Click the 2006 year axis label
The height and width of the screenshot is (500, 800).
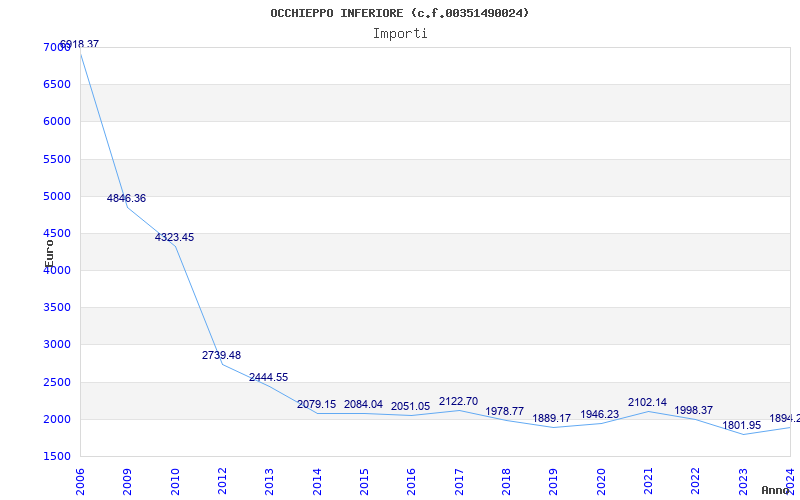[80, 482]
